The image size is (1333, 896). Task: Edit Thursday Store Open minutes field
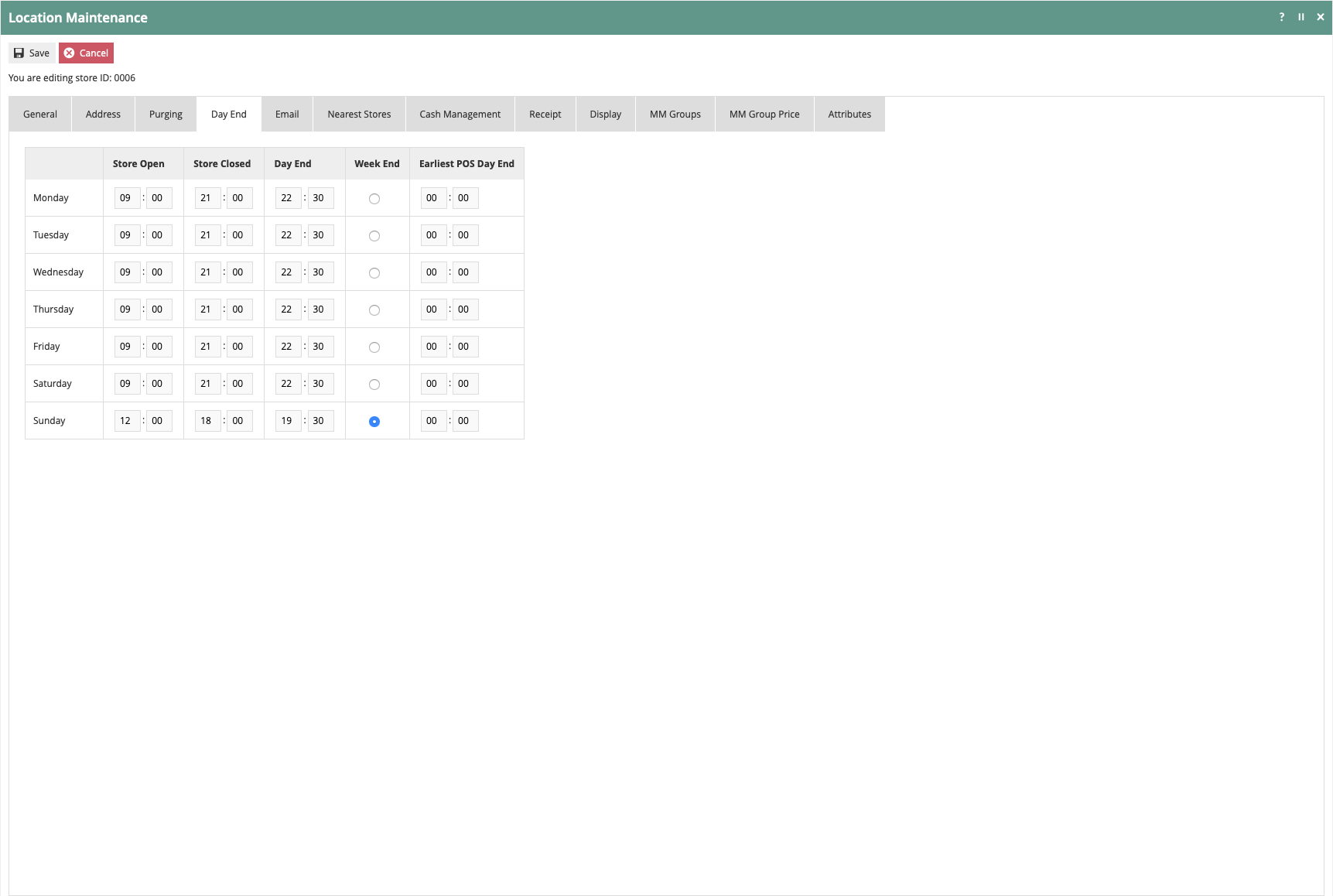[x=159, y=309]
